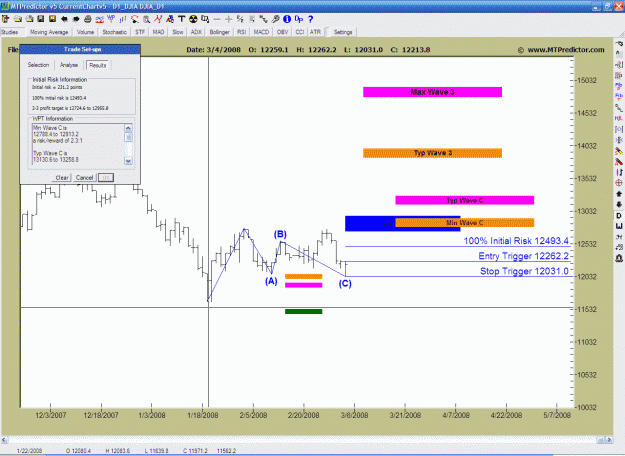Click the Fib sidebar icon with red arrow
625x456 pixels.
619,96
